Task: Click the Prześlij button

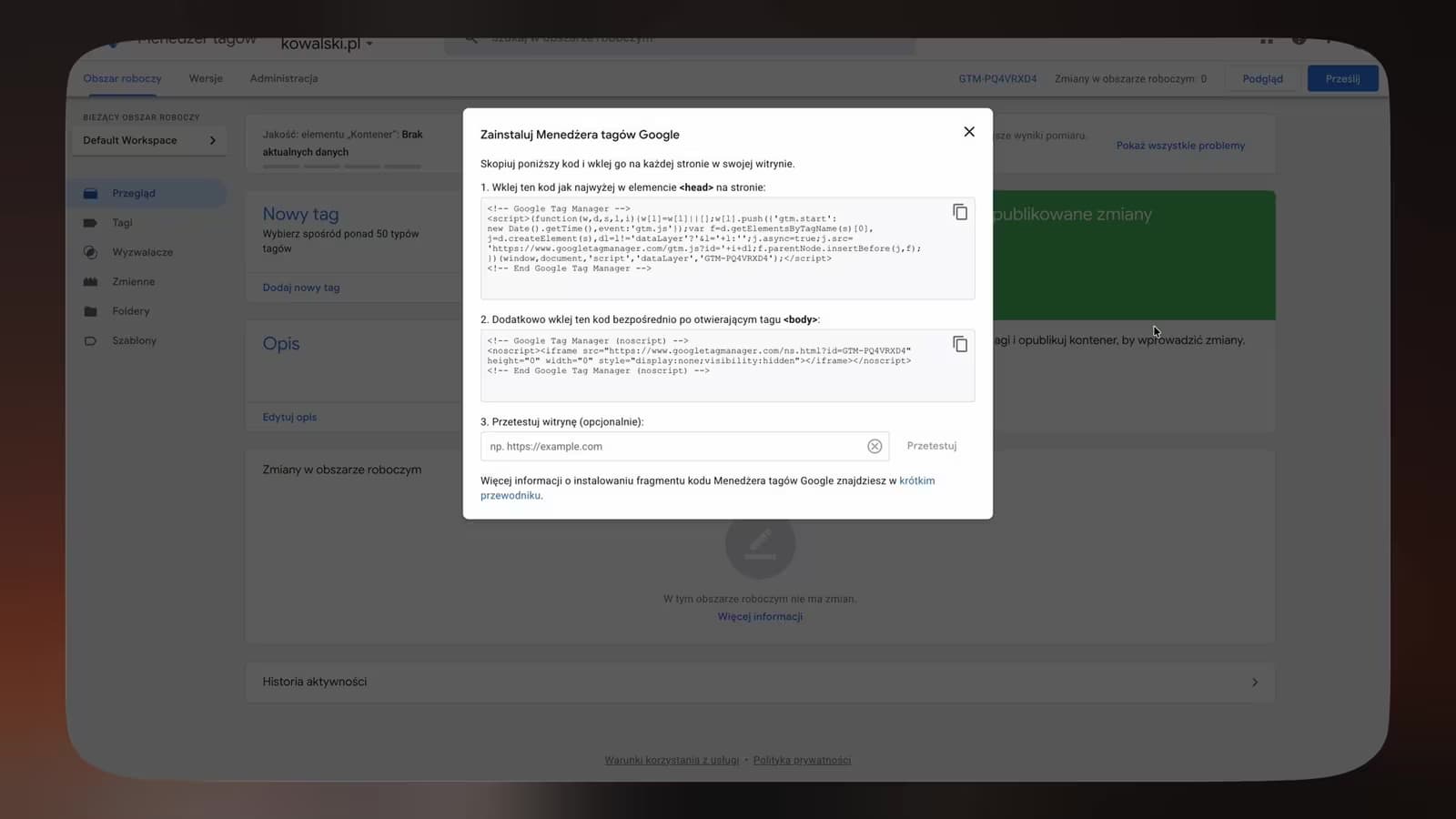Action: [x=1342, y=78]
